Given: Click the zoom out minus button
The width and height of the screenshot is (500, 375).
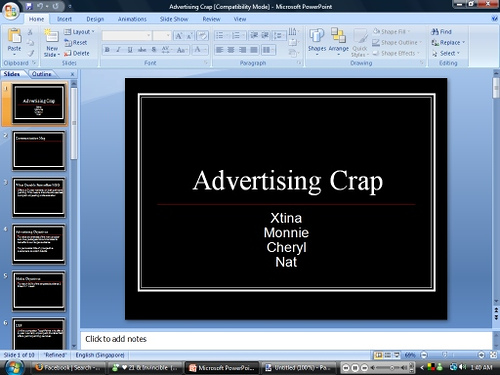Looking at the screenshot, I should pyautogui.click(x=424, y=355).
